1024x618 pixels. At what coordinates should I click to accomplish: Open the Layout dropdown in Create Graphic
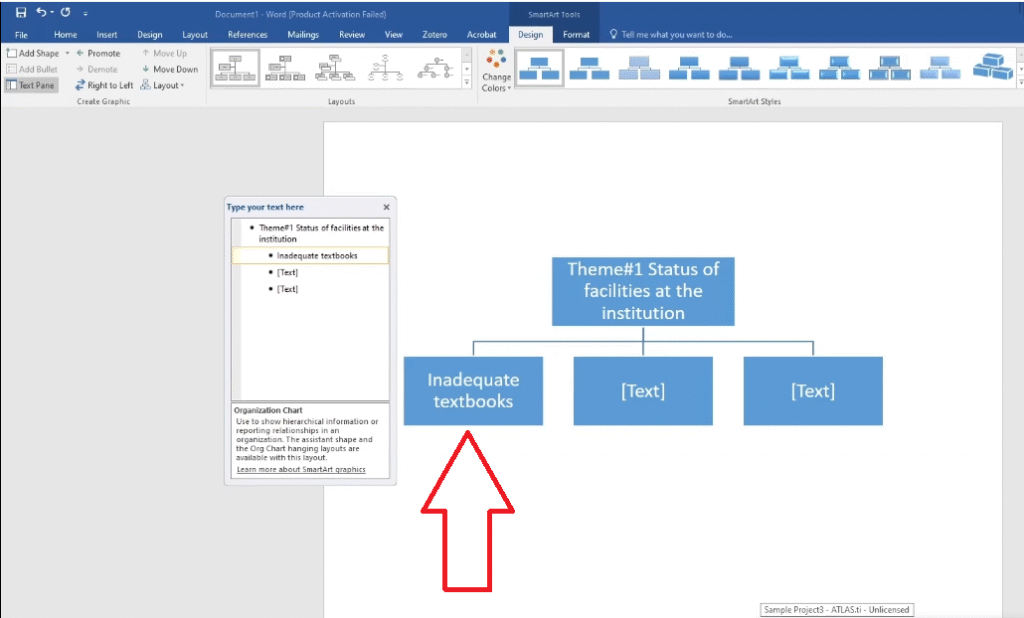tap(163, 85)
